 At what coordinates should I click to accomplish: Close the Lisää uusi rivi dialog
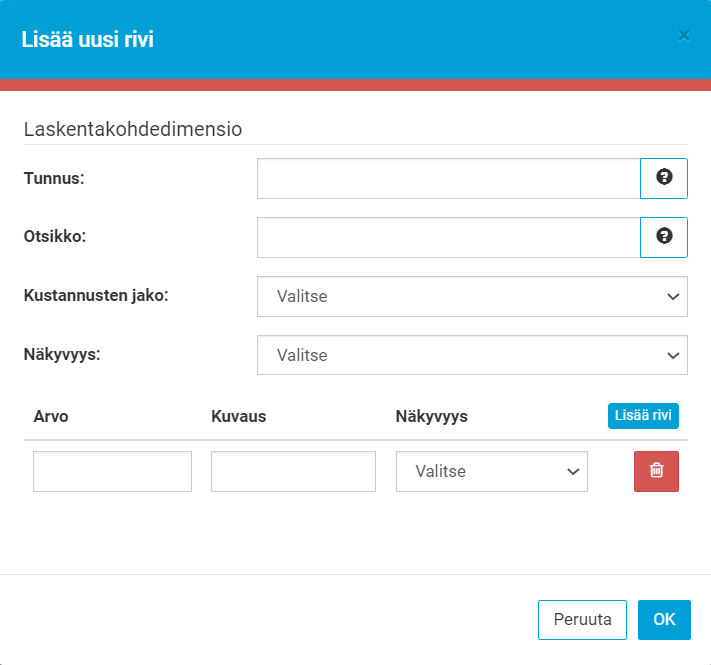684,36
